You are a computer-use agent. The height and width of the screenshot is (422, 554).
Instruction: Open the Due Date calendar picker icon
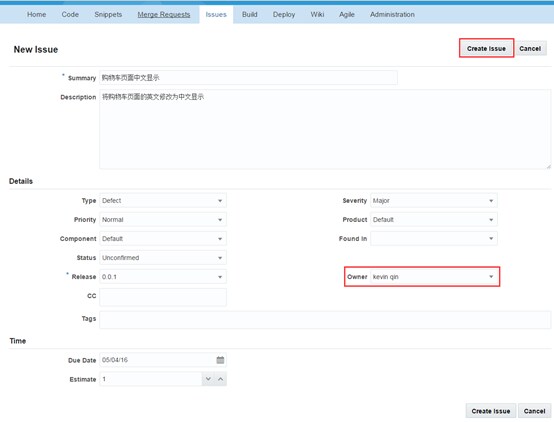pos(220,360)
